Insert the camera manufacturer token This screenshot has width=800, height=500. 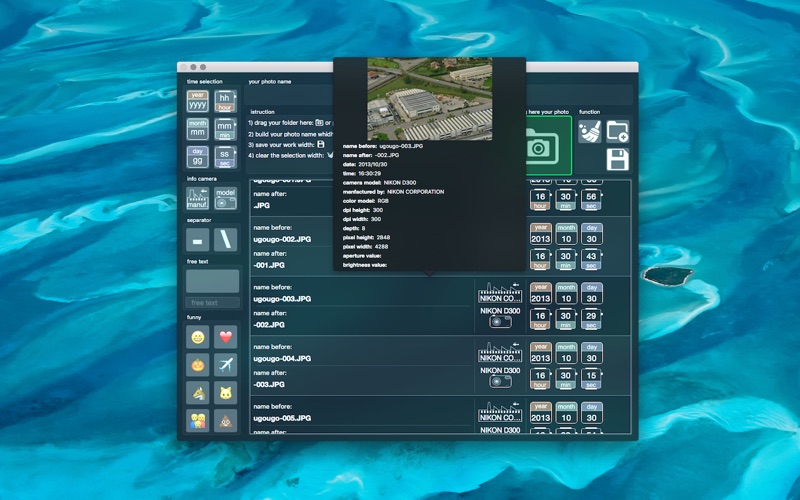(x=198, y=197)
